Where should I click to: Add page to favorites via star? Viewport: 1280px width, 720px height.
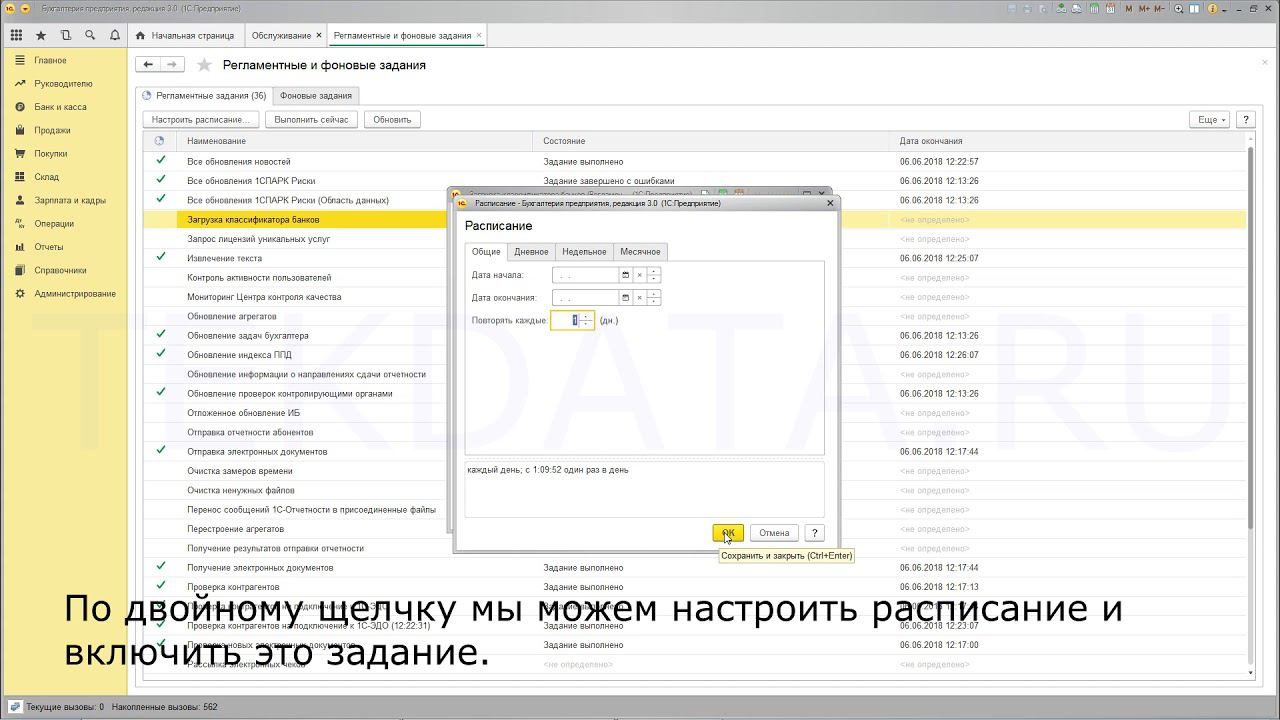click(204, 65)
